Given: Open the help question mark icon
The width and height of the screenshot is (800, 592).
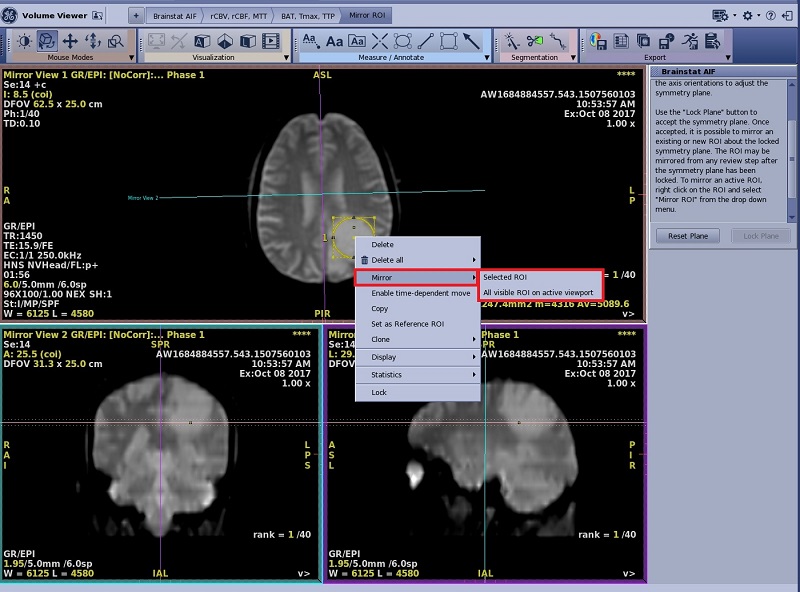Looking at the screenshot, I should [772, 16].
